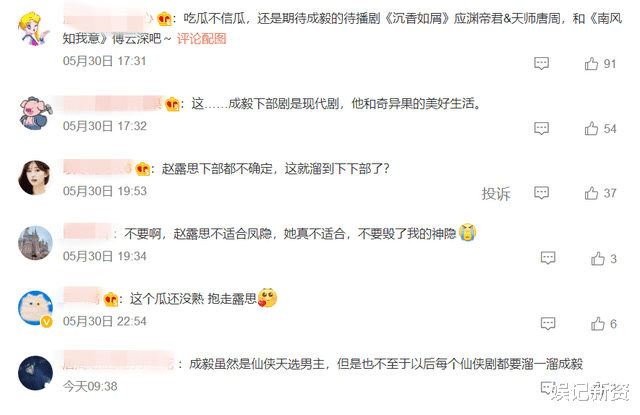Open the castle avatar profile
640x415 pixels.
click(x=36, y=243)
